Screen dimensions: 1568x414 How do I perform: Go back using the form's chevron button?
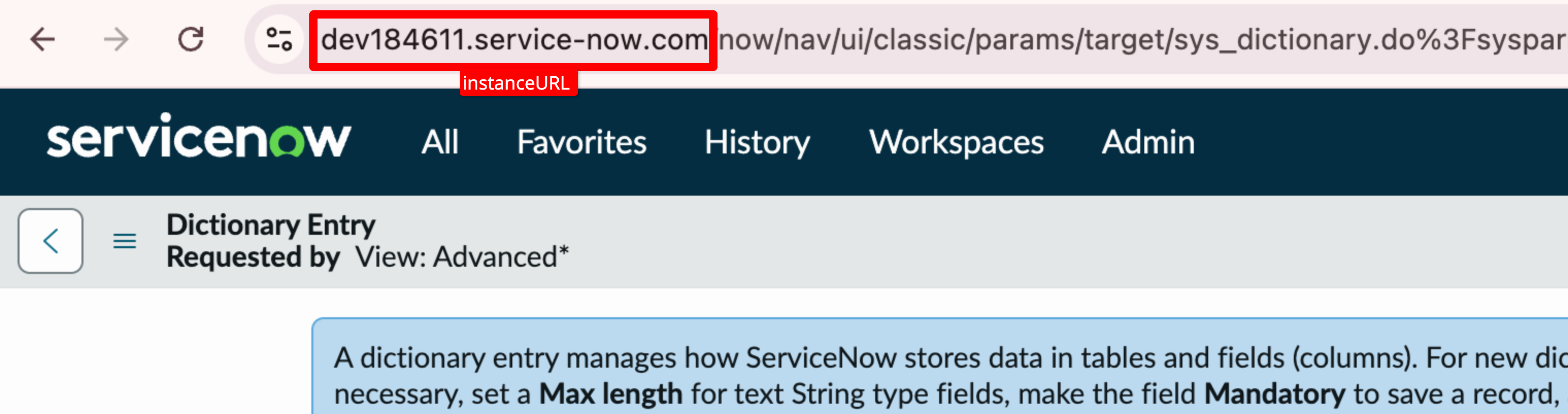[51, 241]
